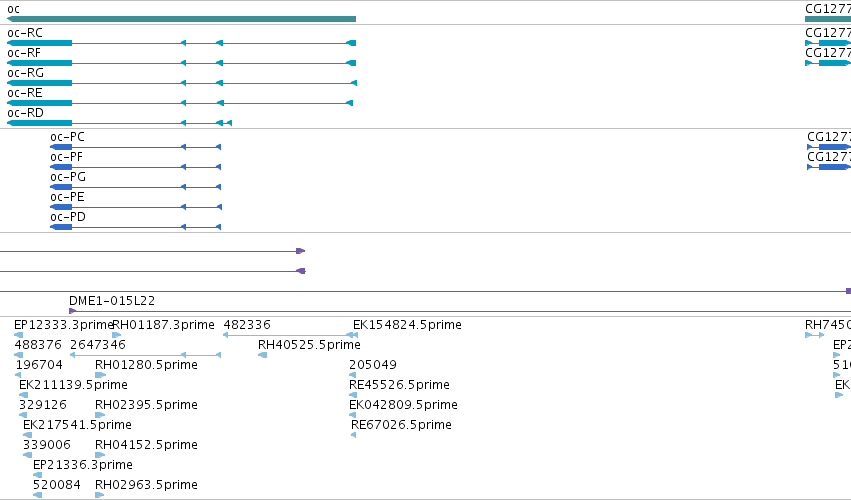Select the oc gene span bar
The width and height of the screenshot is (851, 500).
(181, 19)
